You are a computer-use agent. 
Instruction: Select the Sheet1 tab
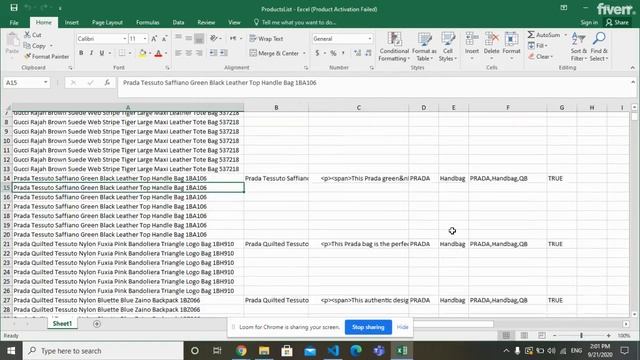coord(62,324)
